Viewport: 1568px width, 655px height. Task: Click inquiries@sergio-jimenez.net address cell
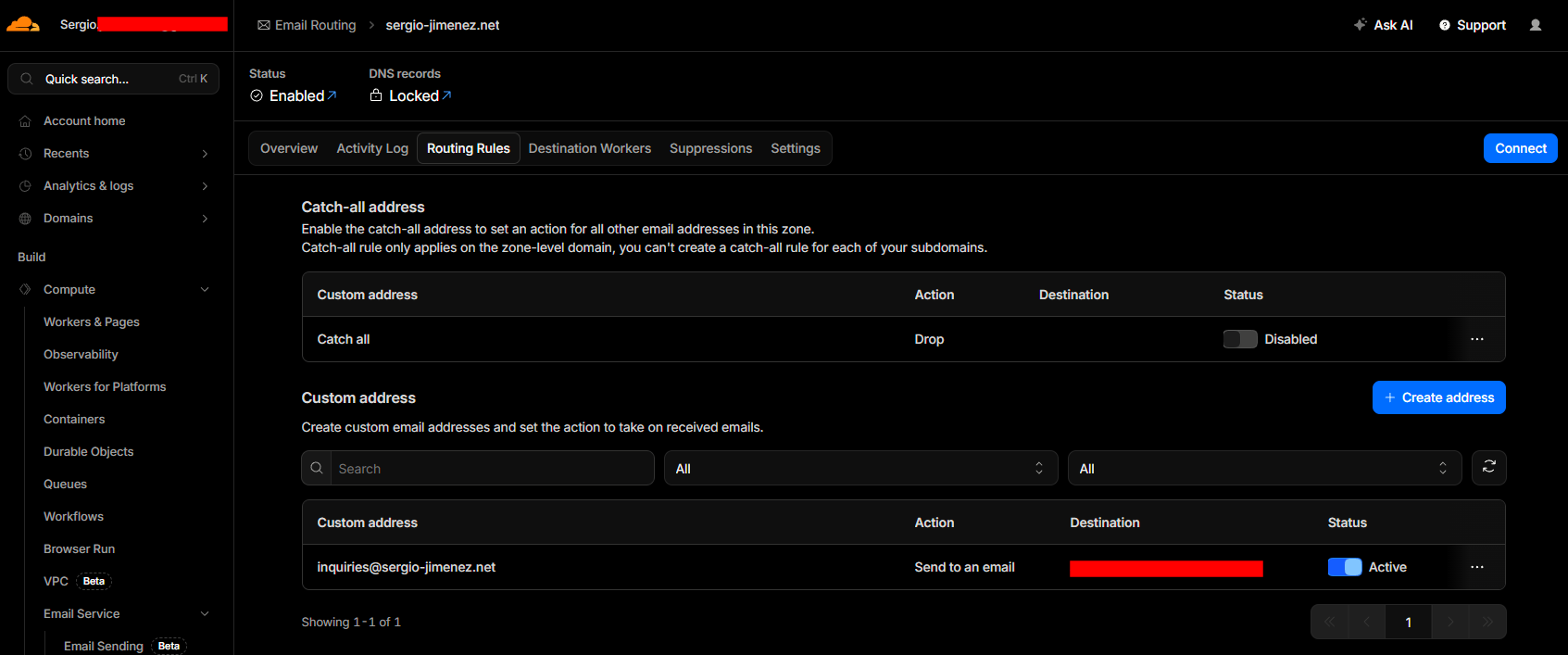pyautogui.click(x=406, y=567)
